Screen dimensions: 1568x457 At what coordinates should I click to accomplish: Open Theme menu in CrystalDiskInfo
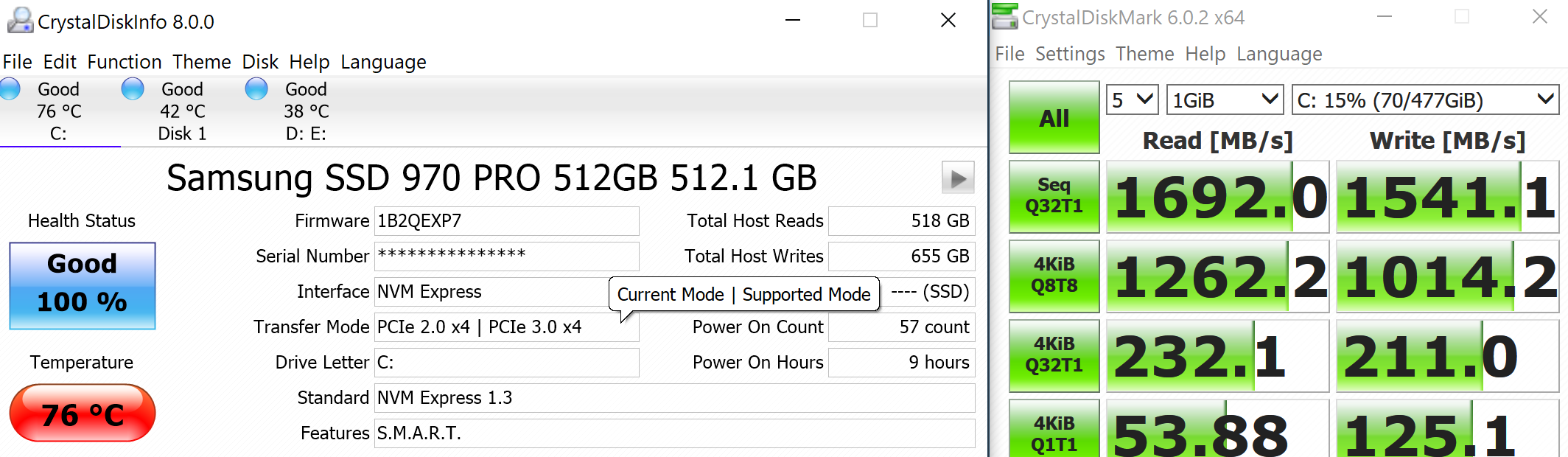[202, 62]
